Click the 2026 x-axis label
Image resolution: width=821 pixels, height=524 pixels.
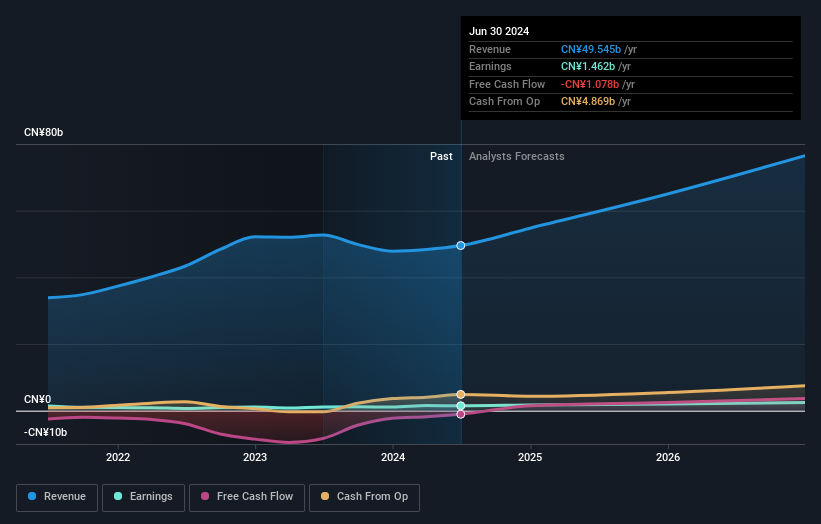point(668,457)
